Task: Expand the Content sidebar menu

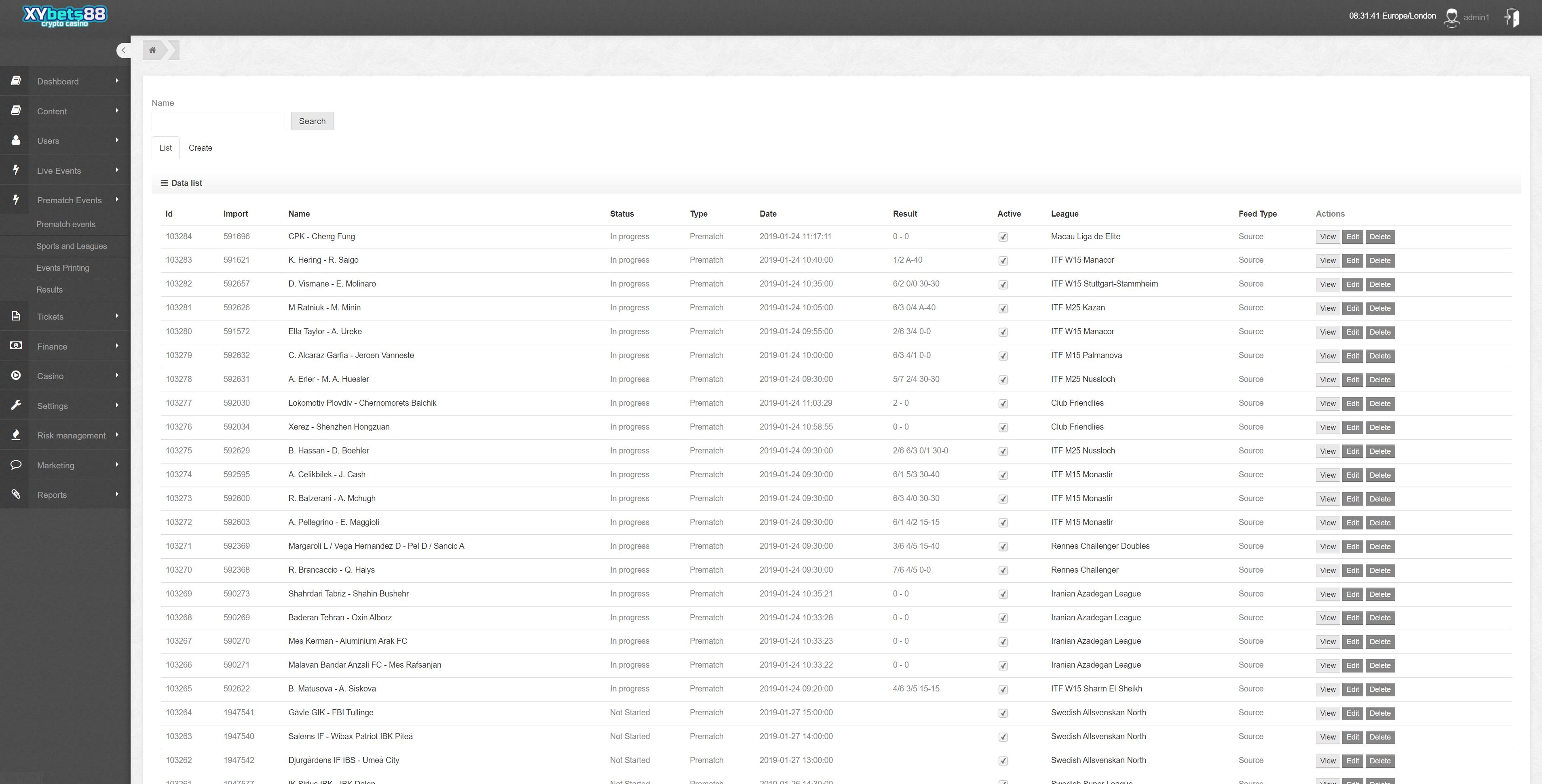Action: click(65, 111)
